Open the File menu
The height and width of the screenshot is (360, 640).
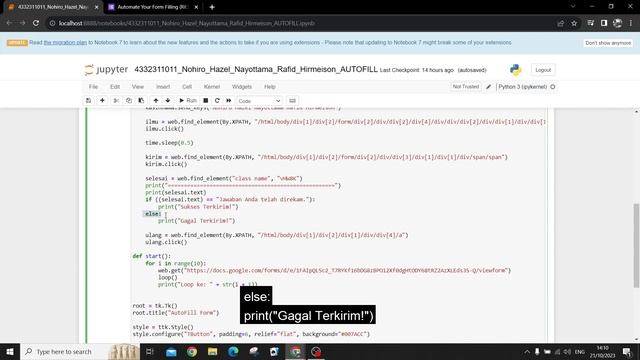[93, 87]
